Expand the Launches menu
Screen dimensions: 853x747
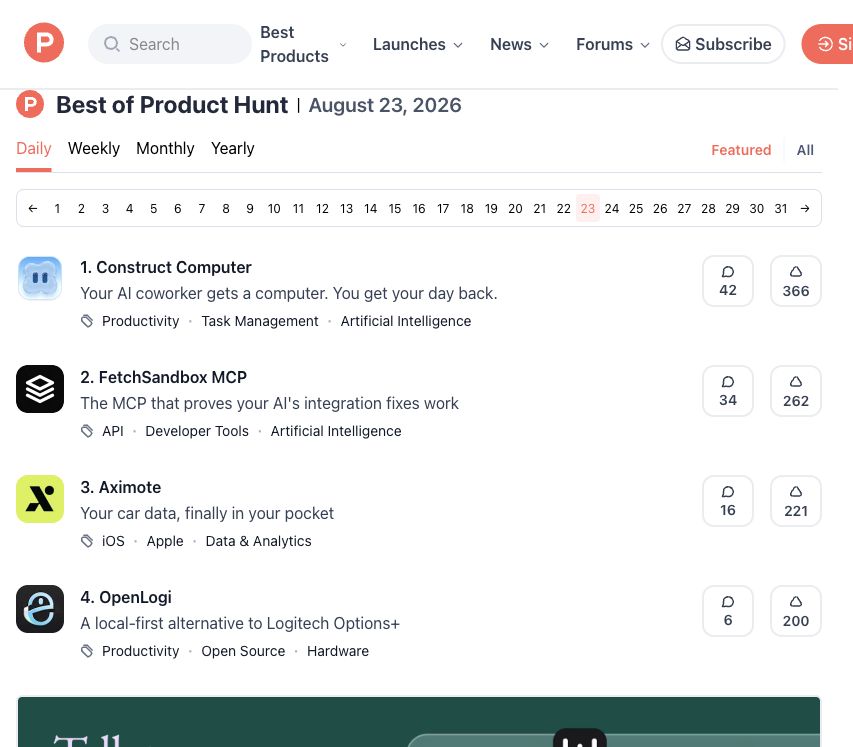pos(417,44)
